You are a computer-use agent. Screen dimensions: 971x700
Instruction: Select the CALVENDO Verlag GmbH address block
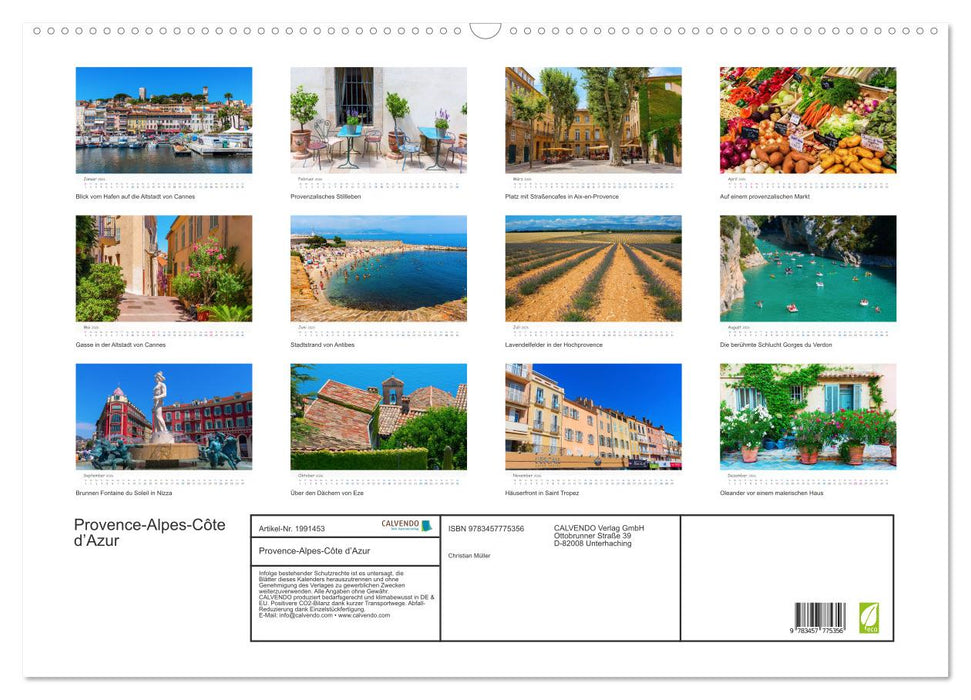(598, 533)
